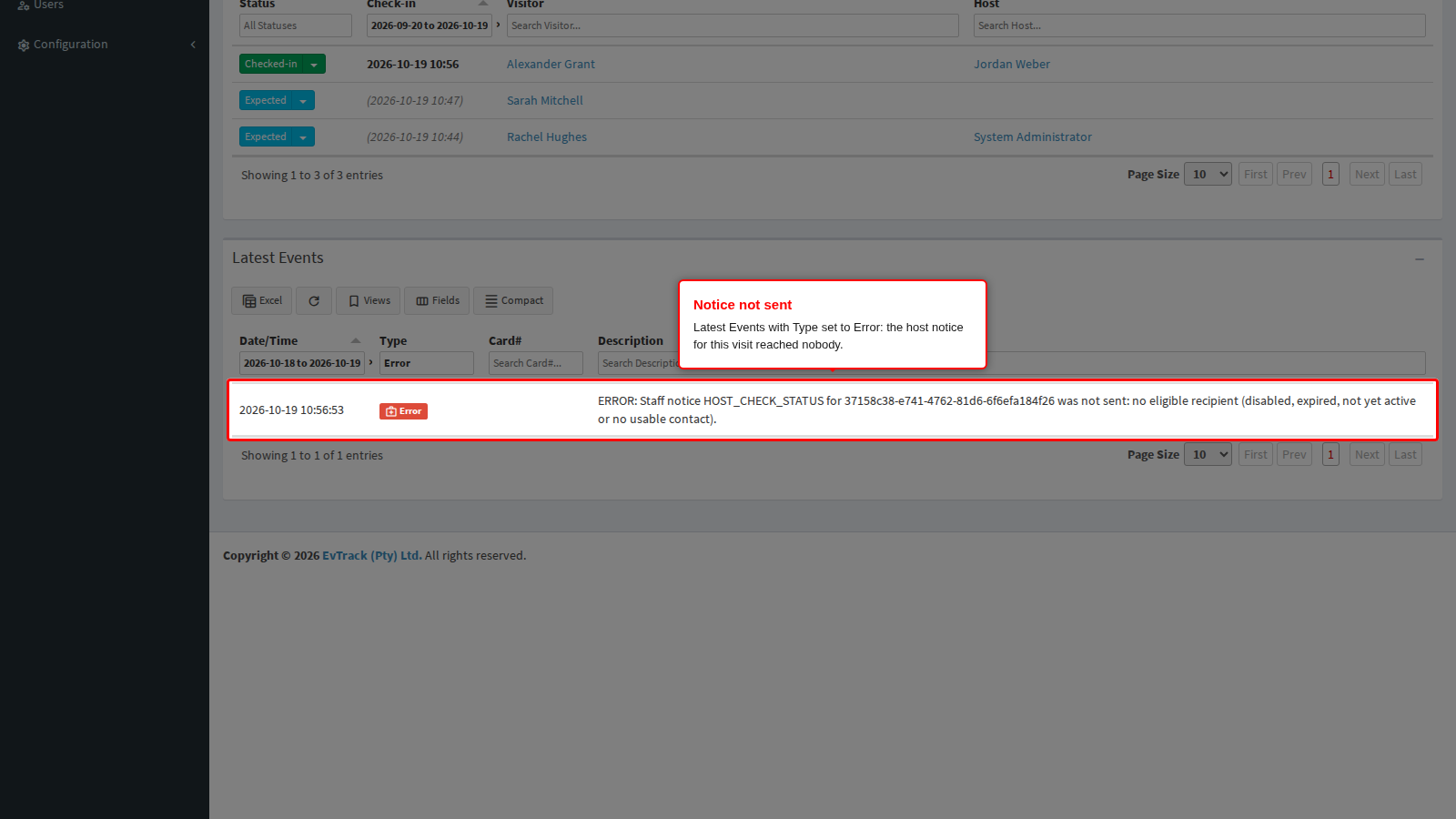The width and height of the screenshot is (1456, 819).
Task: Click the Search Visitor field
Action: [733, 25]
